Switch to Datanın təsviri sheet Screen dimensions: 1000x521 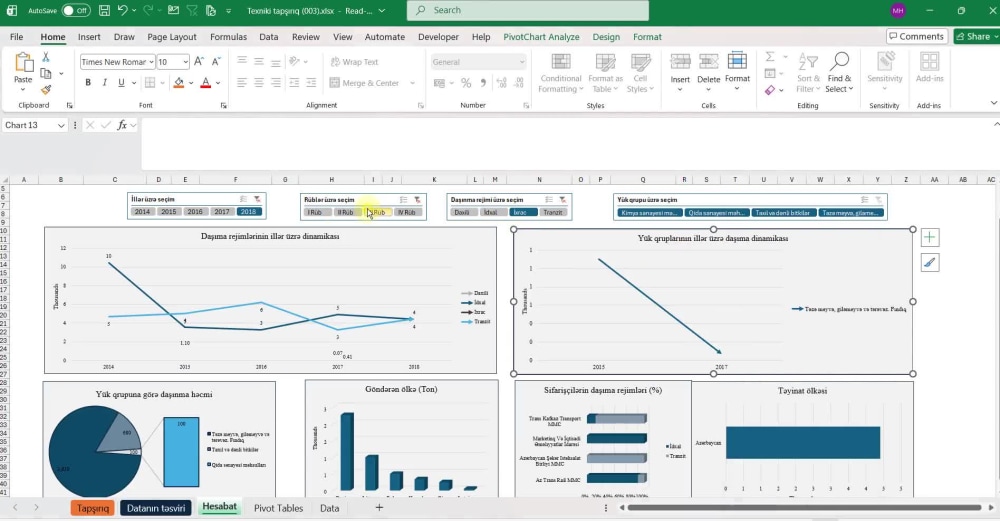point(156,508)
